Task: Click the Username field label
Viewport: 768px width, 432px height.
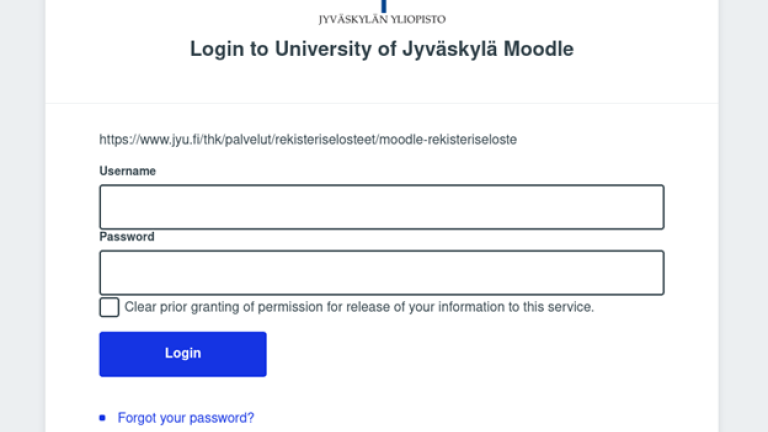Action: [128, 171]
